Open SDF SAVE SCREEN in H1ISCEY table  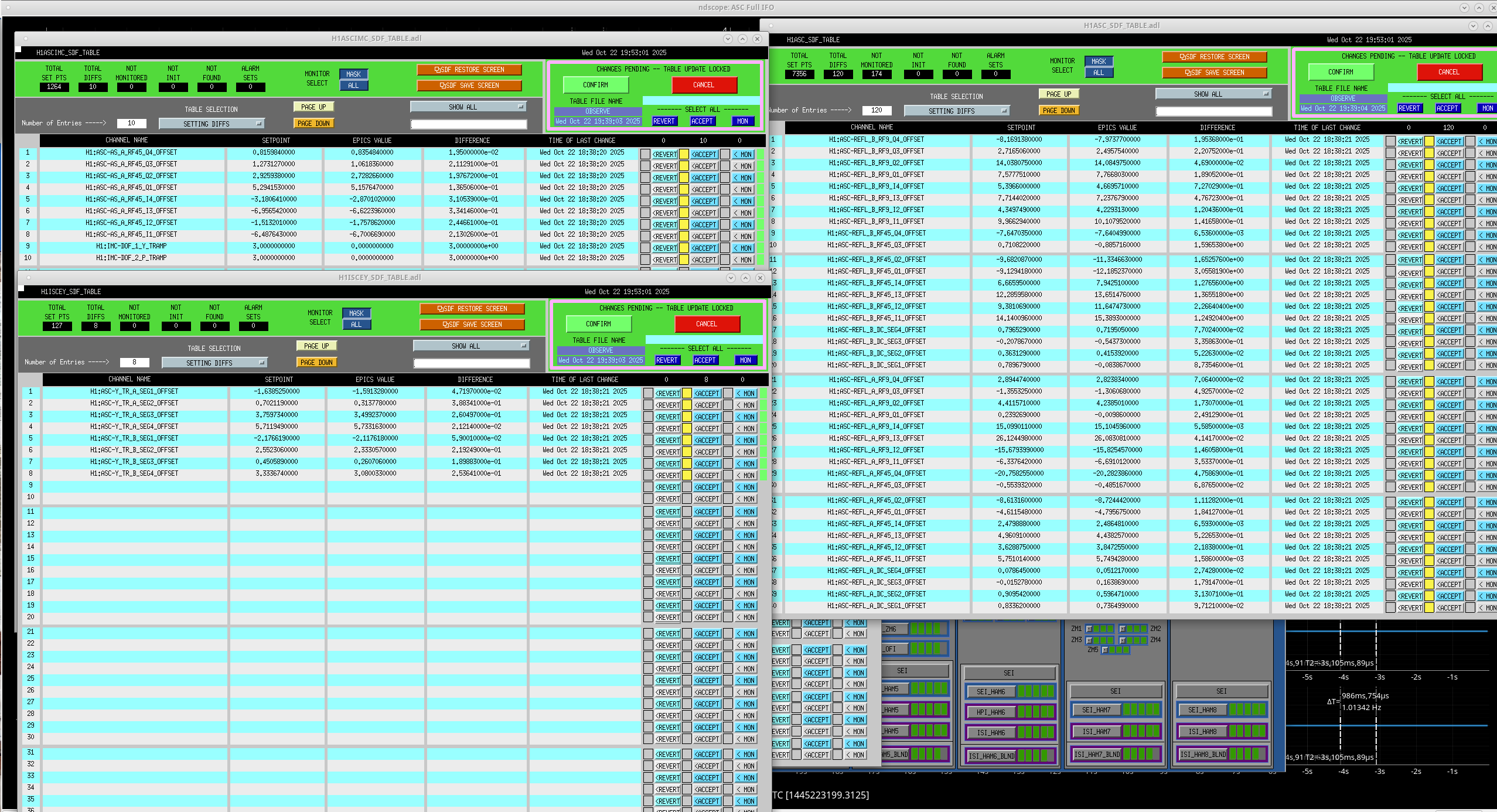coord(472,325)
